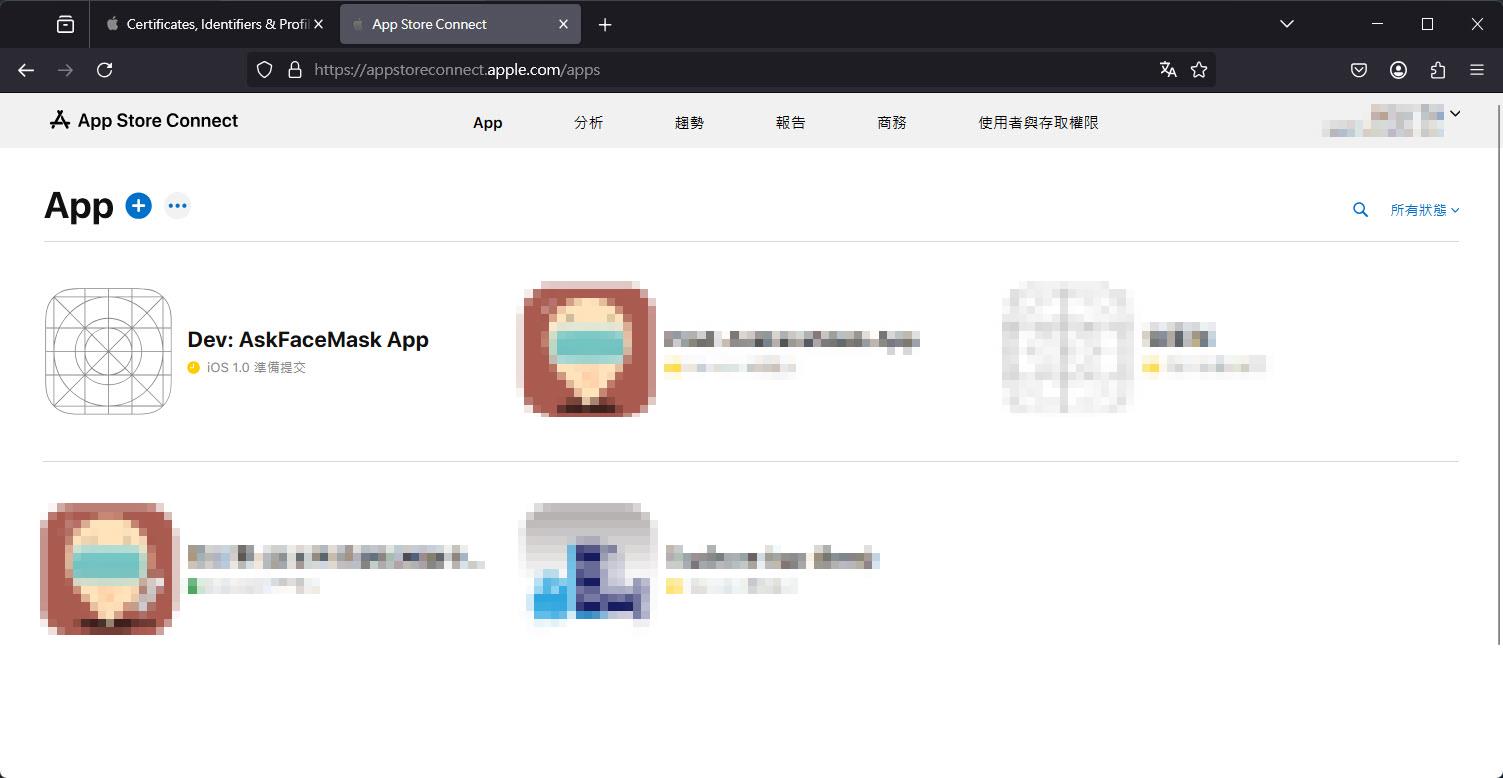Click the blue plus icon to add an app

pyautogui.click(x=138, y=206)
